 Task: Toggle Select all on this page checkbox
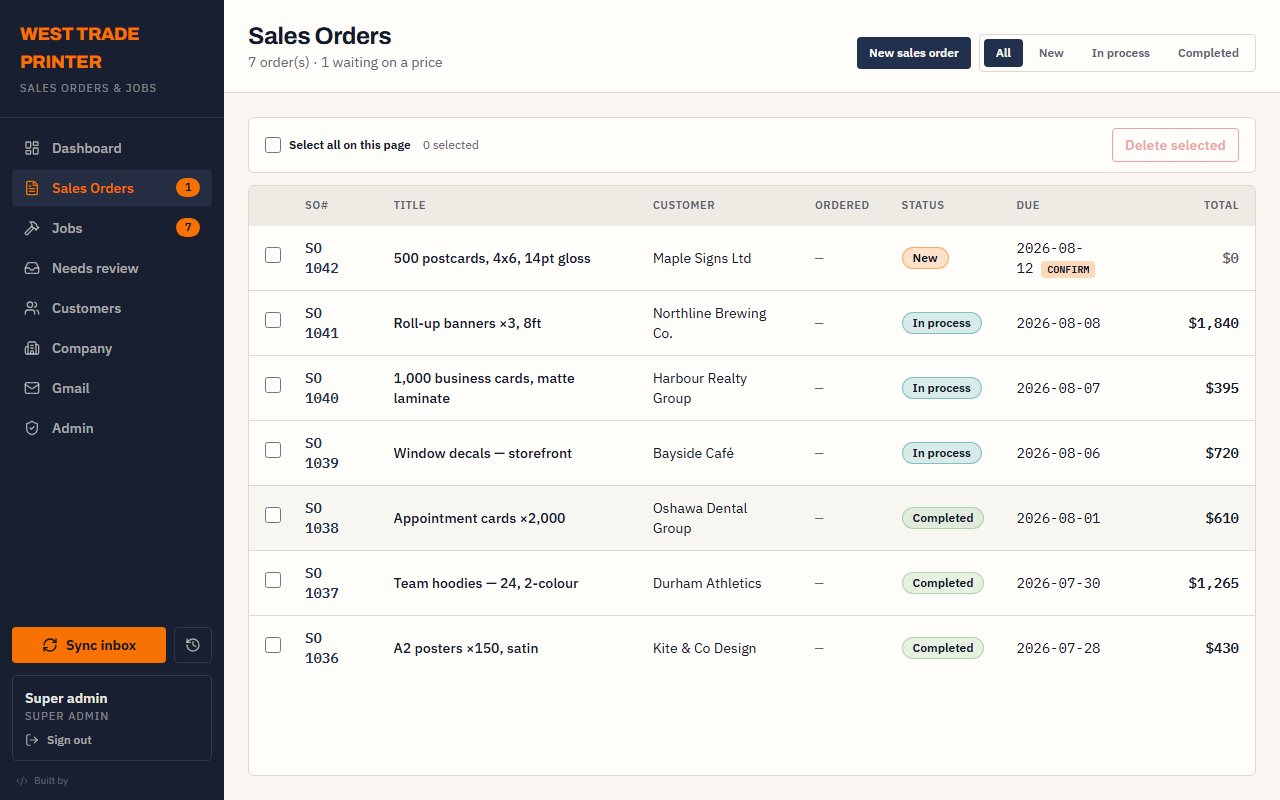[x=273, y=145]
